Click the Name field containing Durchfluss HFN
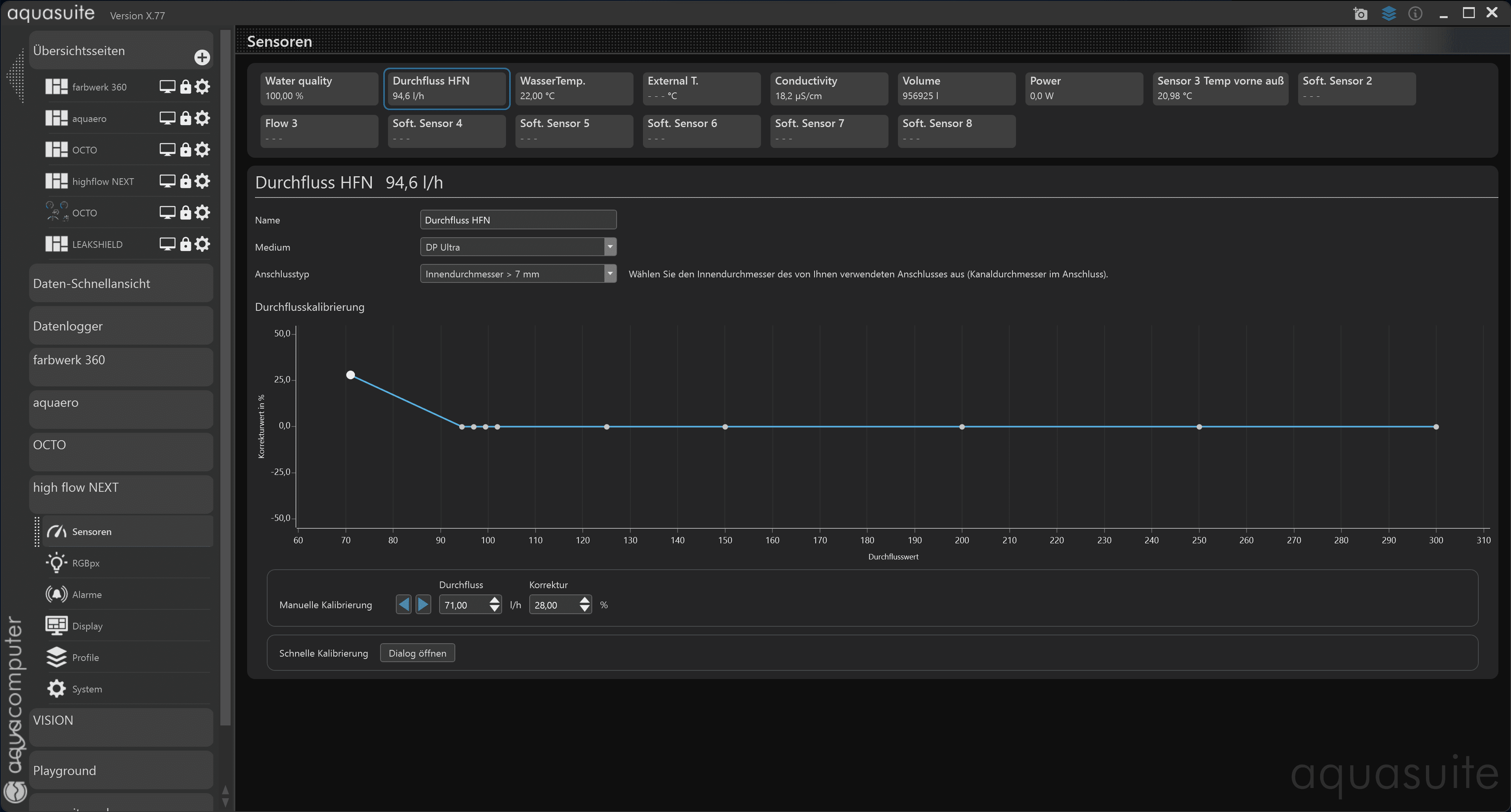Image resolution: width=1511 pixels, height=812 pixels. coord(518,220)
